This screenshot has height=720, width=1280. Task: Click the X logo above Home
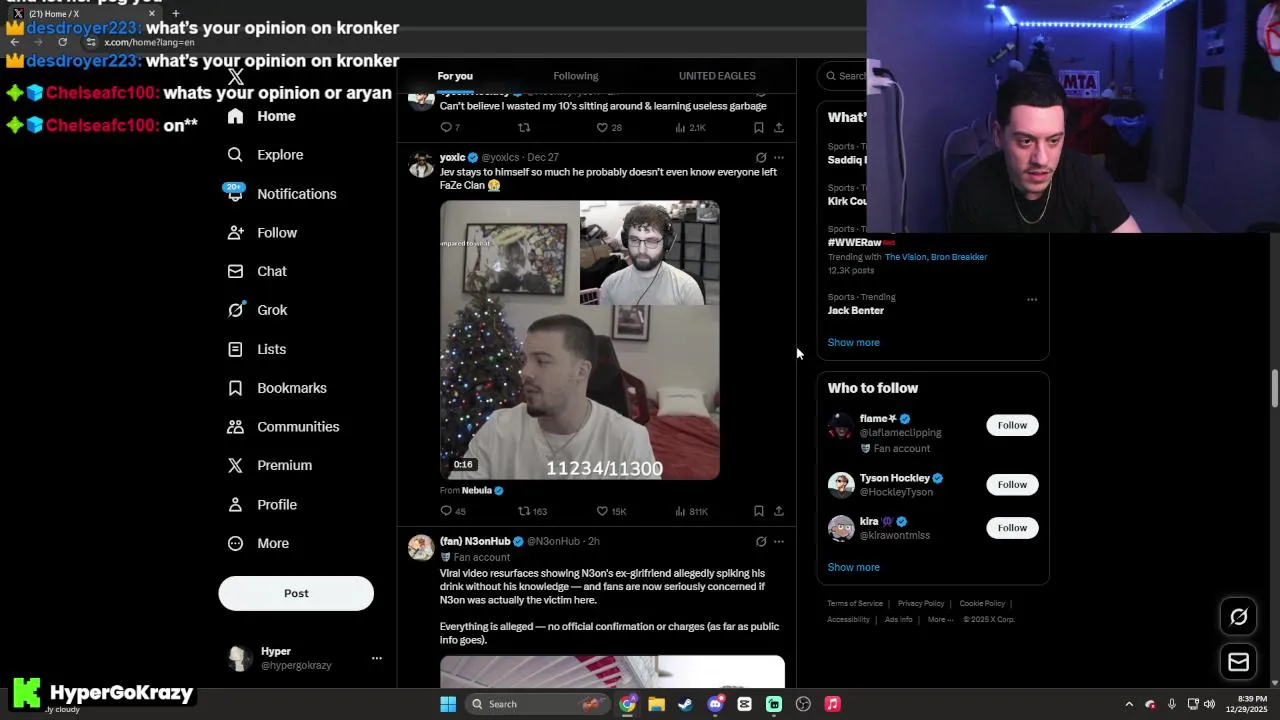[x=235, y=77]
